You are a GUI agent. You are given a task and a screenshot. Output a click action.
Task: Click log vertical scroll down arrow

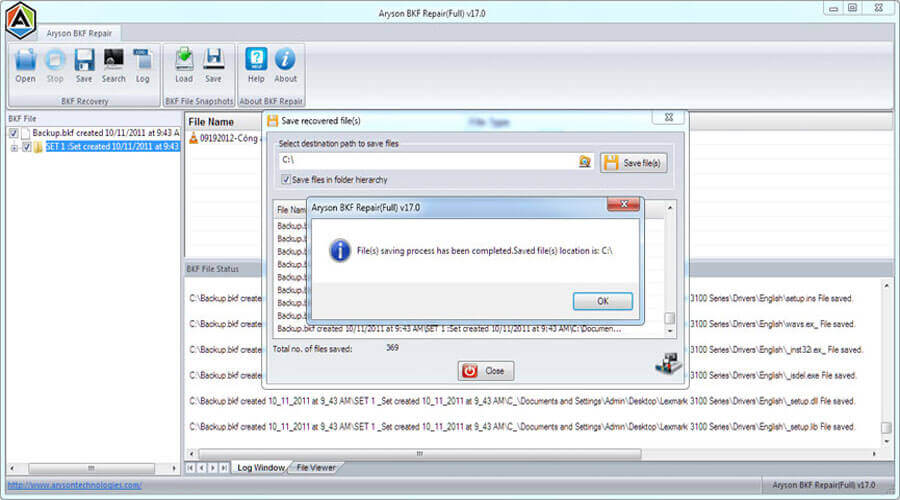[x=887, y=441]
